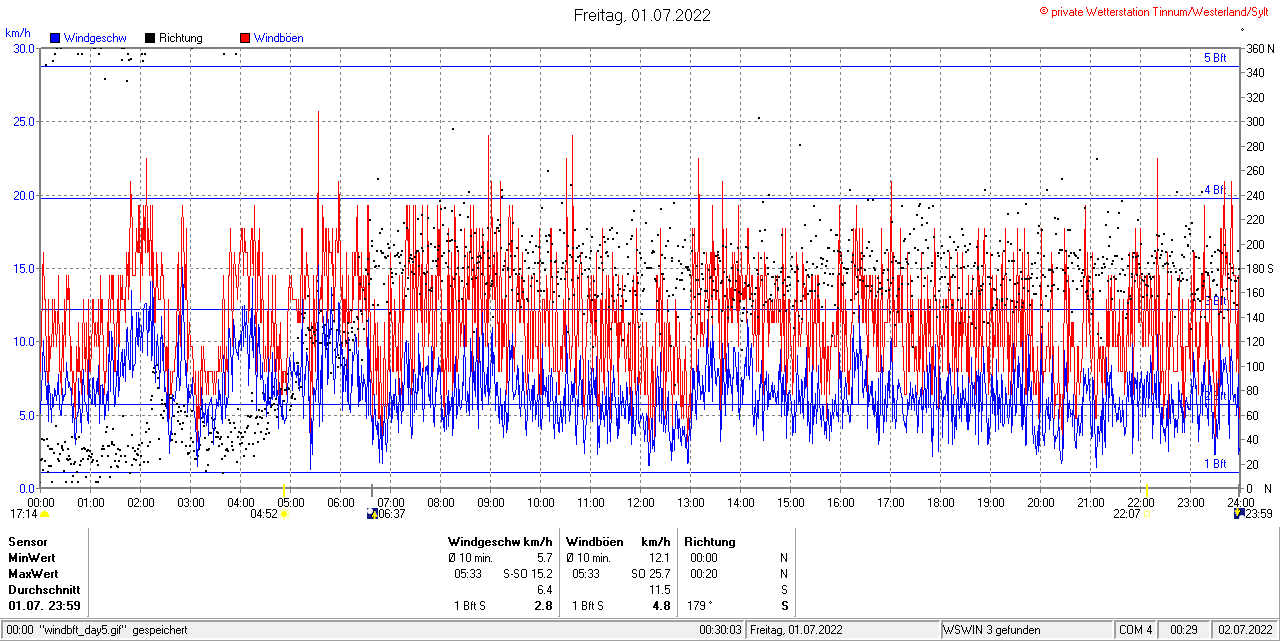This screenshot has height=641, width=1280.
Task: Click the chart title Freitag, 01.07.2022
Action: point(642,15)
